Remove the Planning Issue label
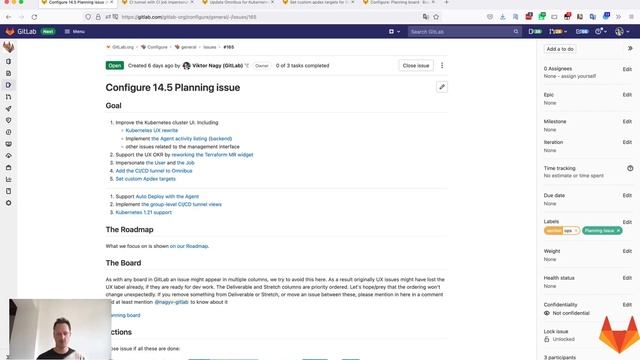 618,231
